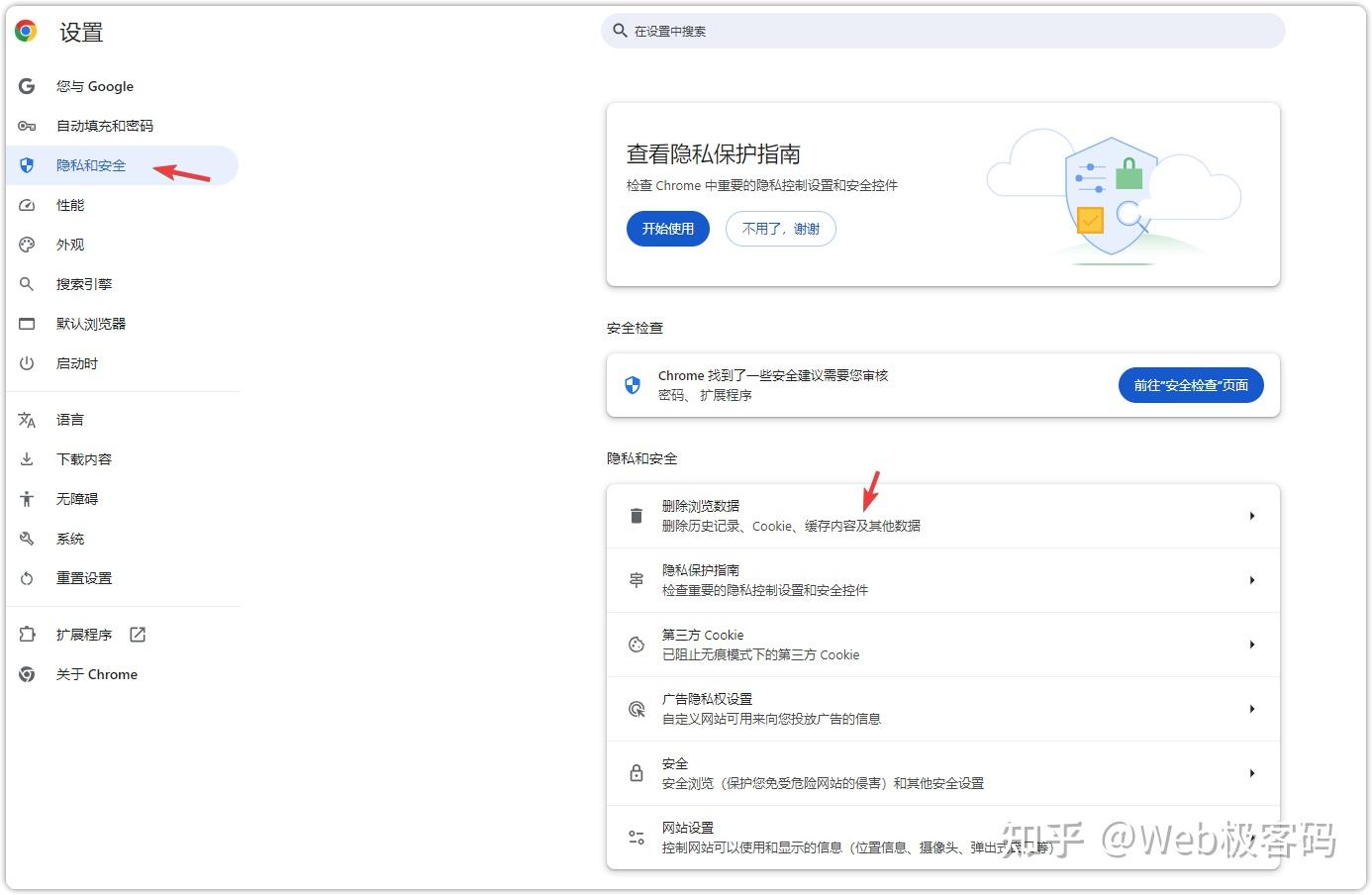Viewport: 1372px width, 895px height.
Task: Open the 网站设置 row
Action: [942, 838]
